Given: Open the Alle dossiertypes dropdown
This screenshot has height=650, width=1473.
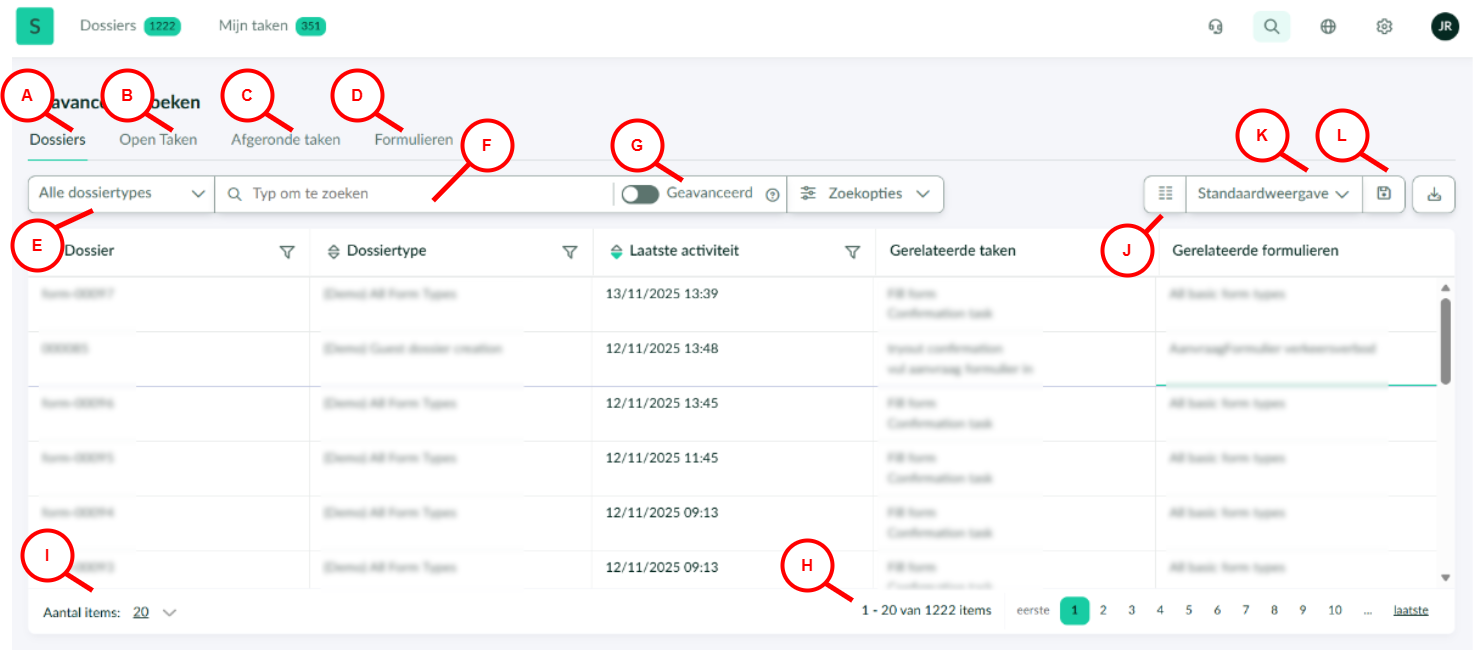Looking at the screenshot, I should click(121, 194).
